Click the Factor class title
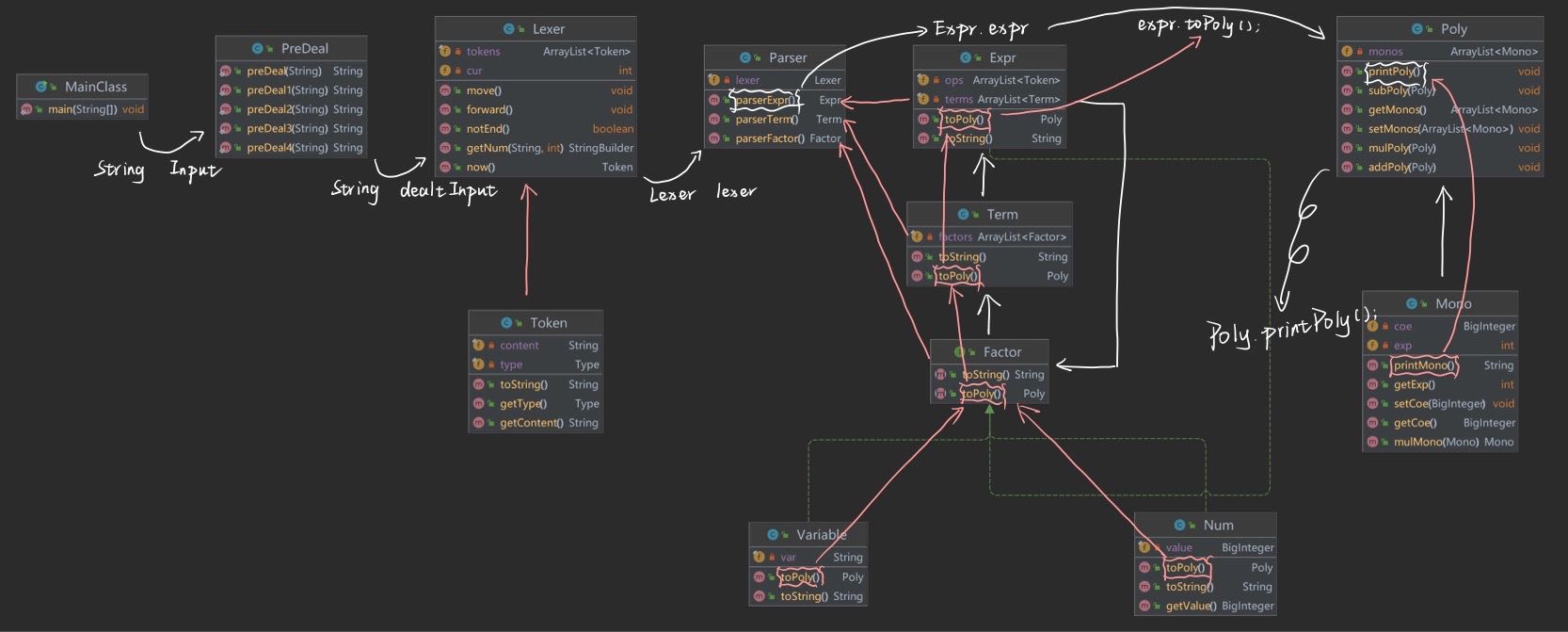The image size is (1568, 632). 1002,352
